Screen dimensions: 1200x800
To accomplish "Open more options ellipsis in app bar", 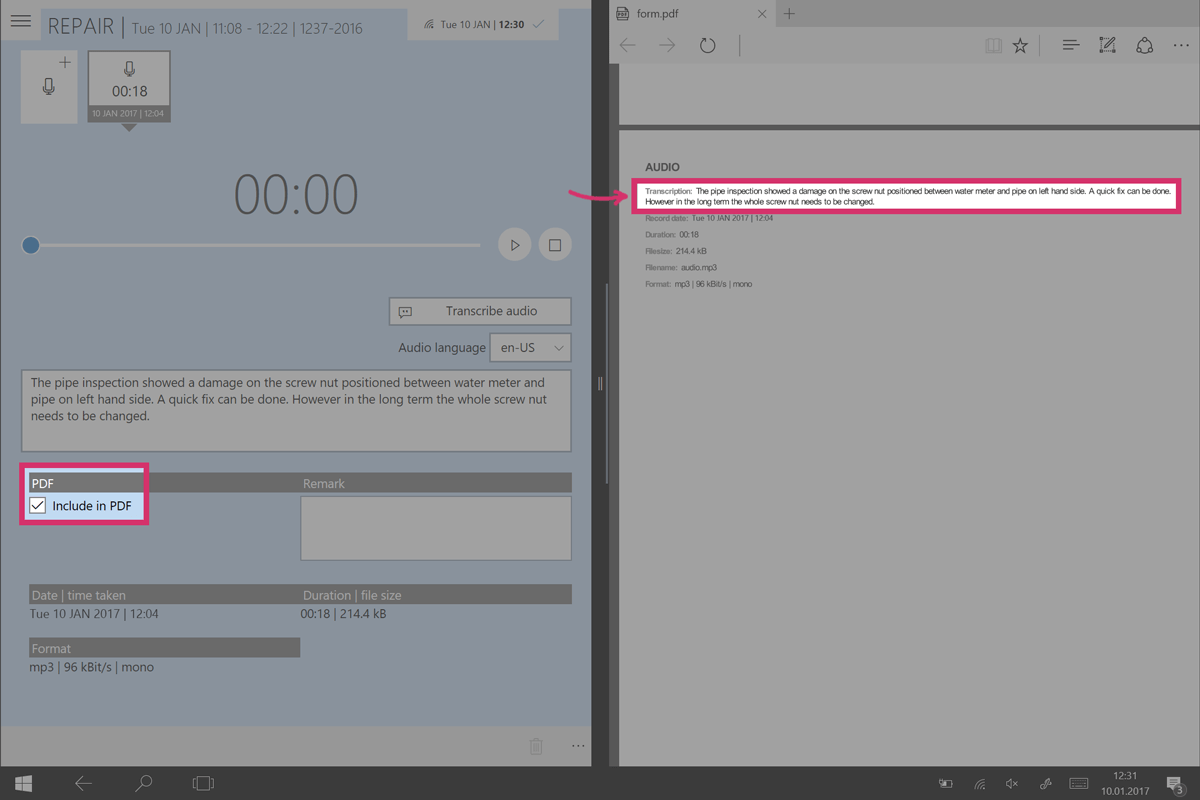I will pos(578,746).
